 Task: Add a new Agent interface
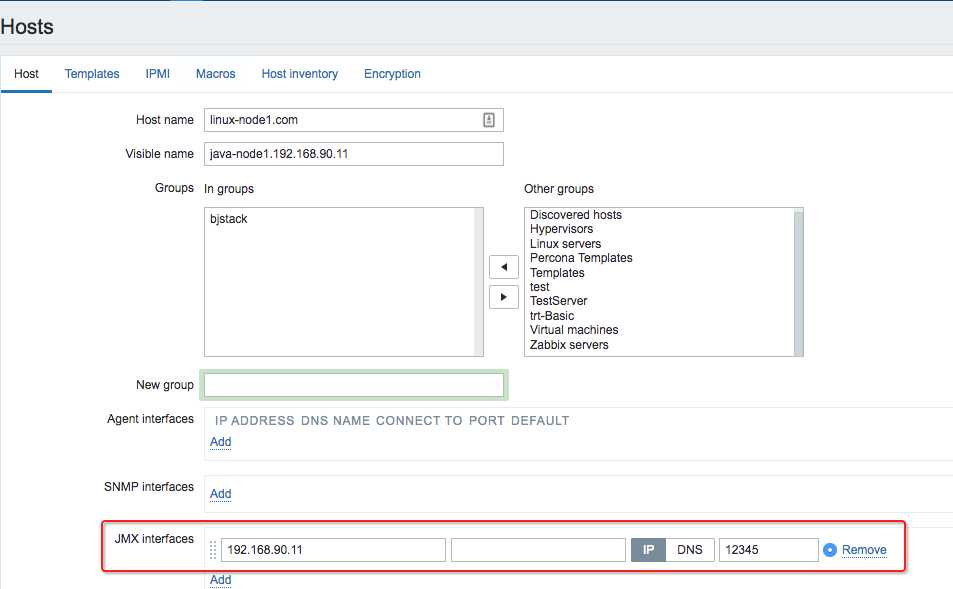pyautogui.click(x=221, y=442)
